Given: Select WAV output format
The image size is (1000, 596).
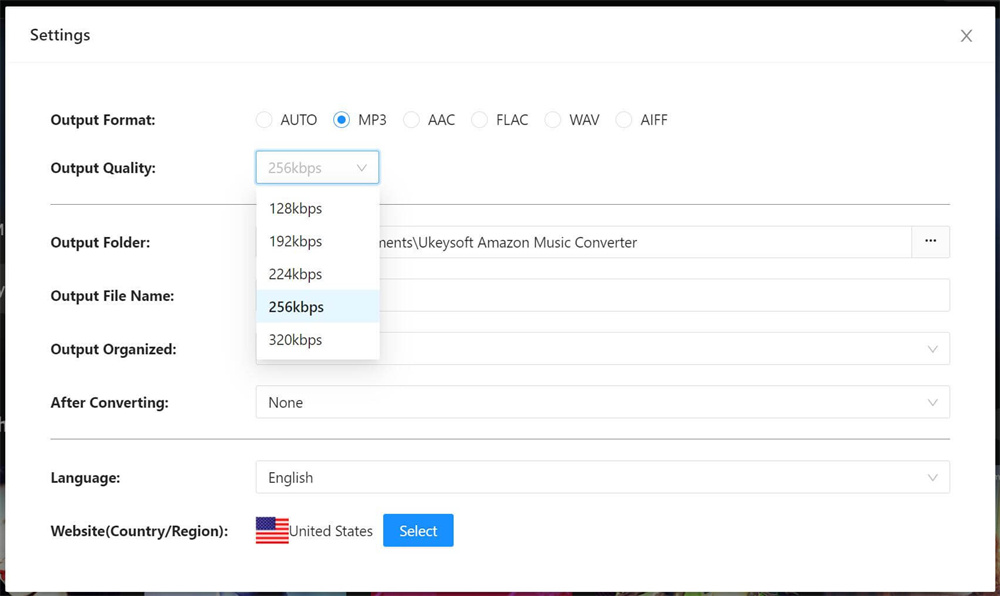Looking at the screenshot, I should [553, 119].
